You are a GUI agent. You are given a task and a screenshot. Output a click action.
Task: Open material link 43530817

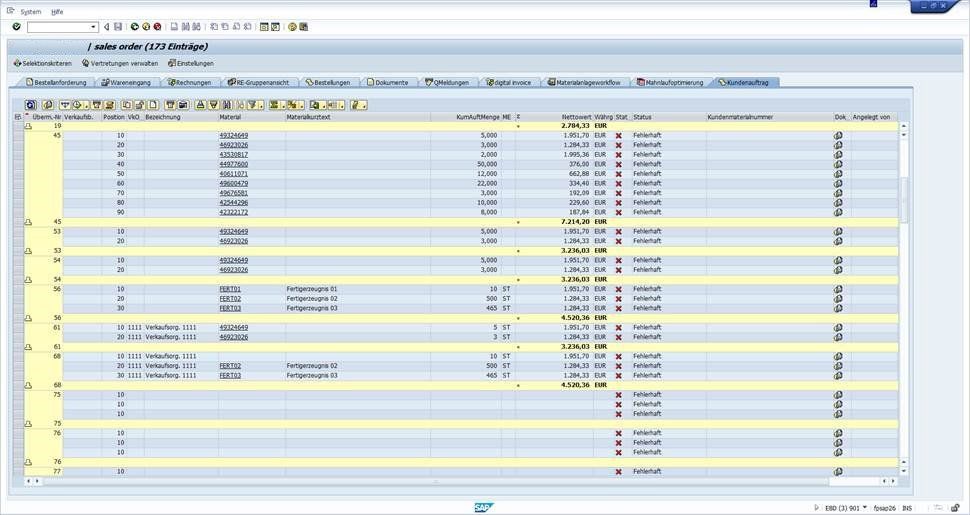[234, 155]
